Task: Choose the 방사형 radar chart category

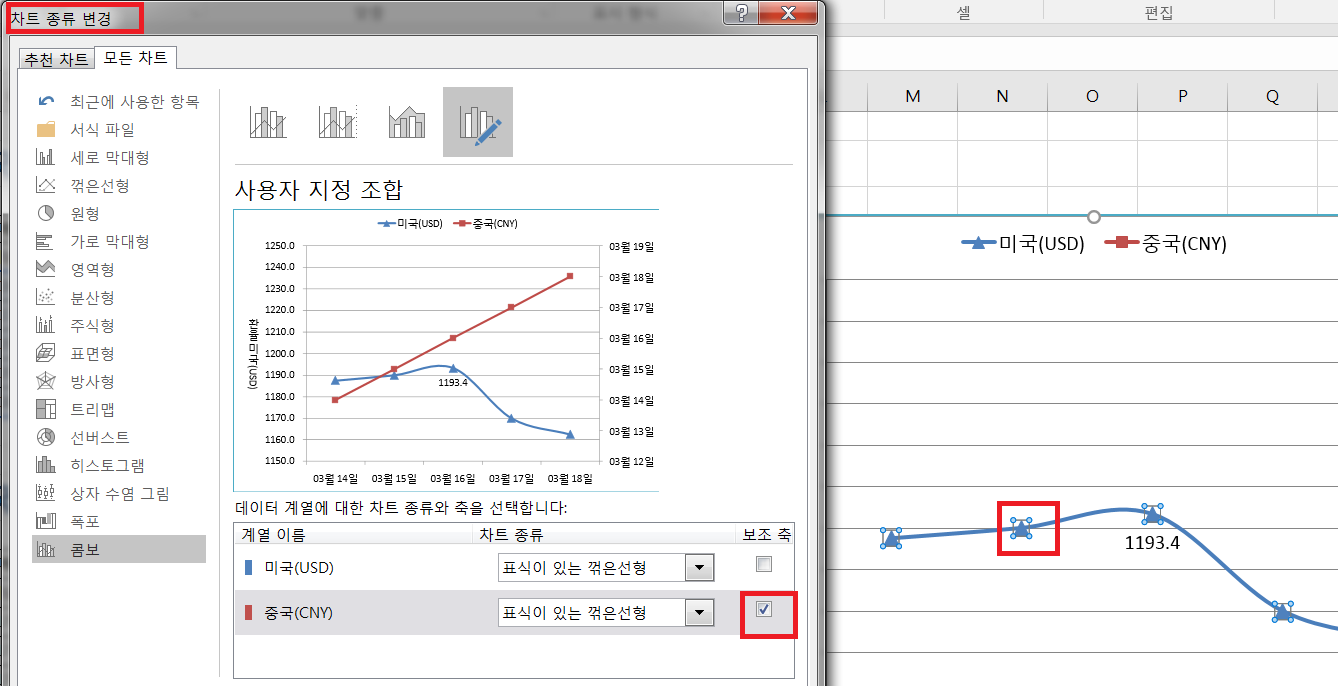Action: pos(91,382)
